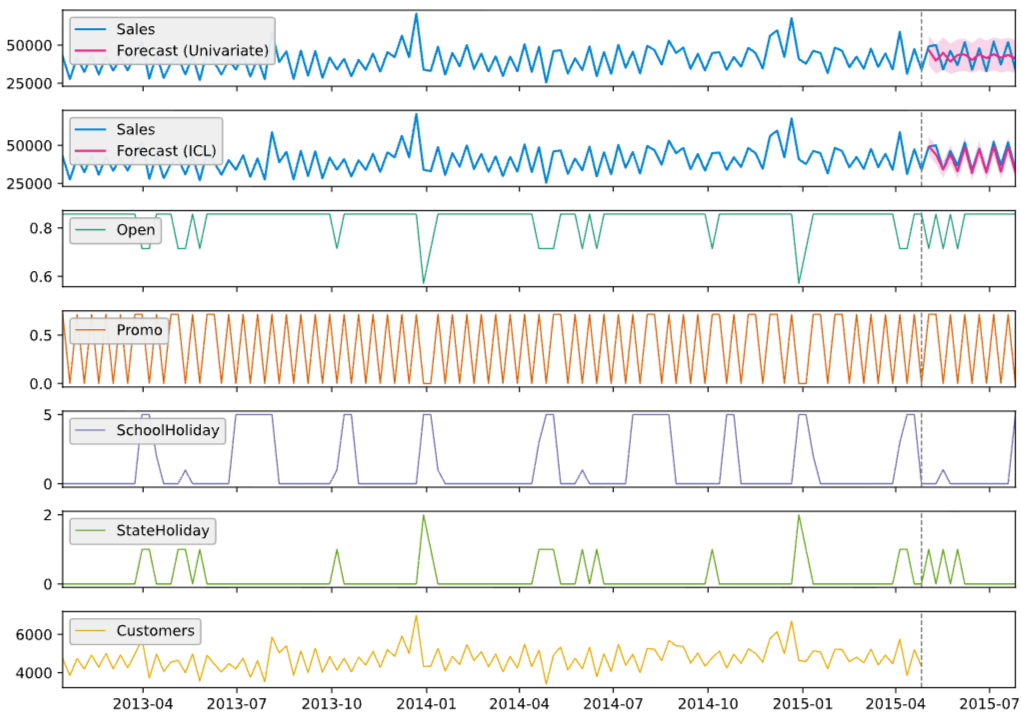Click the 2 y-axis tick in StateHoliday panel
The height and width of the screenshot is (717, 1021).
pyautogui.click(x=50, y=515)
